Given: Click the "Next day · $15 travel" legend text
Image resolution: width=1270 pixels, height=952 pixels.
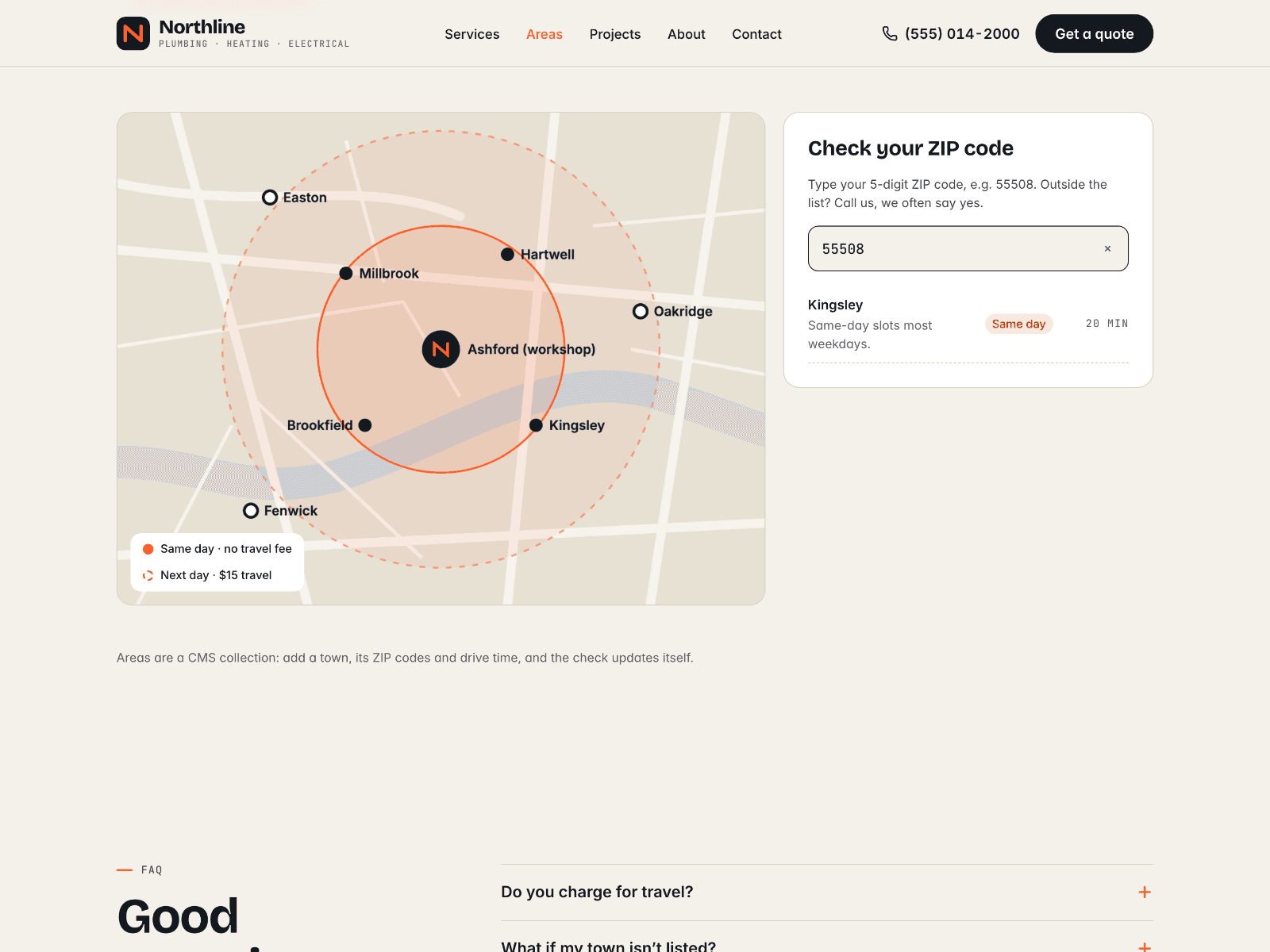Looking at the screenshot, I should point(216,575).
